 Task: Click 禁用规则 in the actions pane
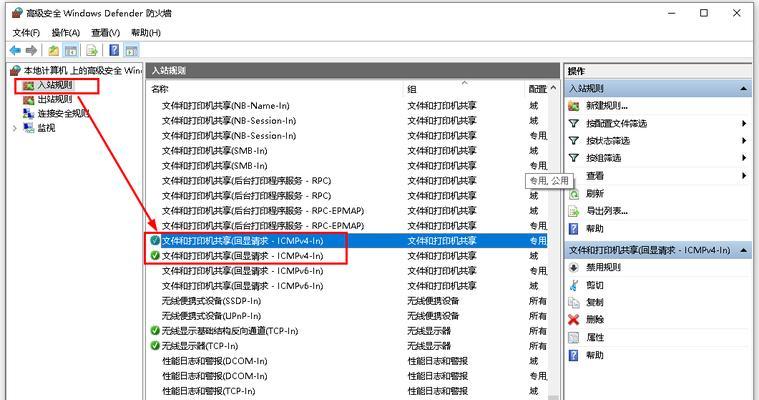click(603, 267)
